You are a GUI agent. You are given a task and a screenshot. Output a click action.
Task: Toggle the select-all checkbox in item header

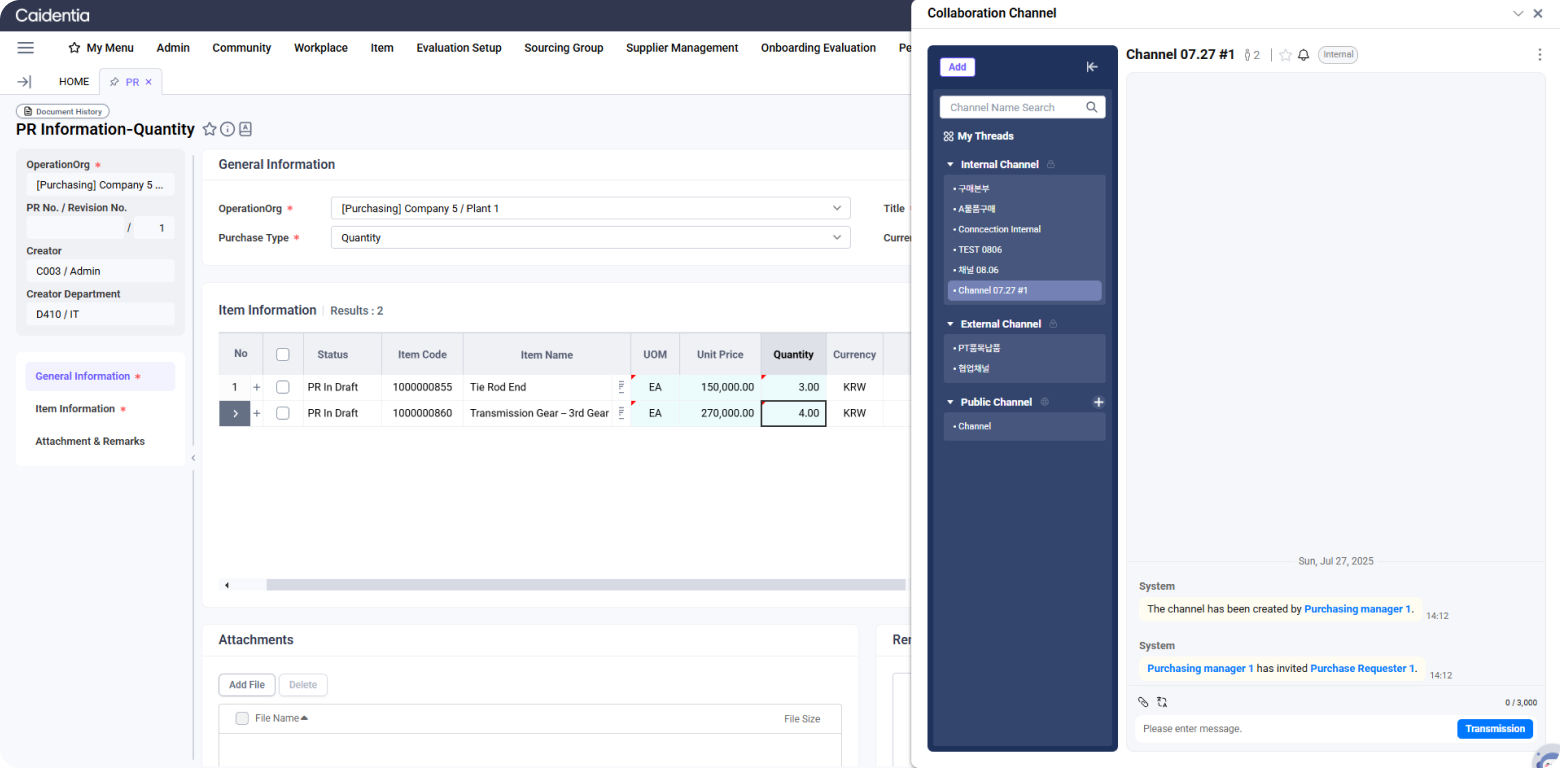pyautogui.click(x=283, y=354)
